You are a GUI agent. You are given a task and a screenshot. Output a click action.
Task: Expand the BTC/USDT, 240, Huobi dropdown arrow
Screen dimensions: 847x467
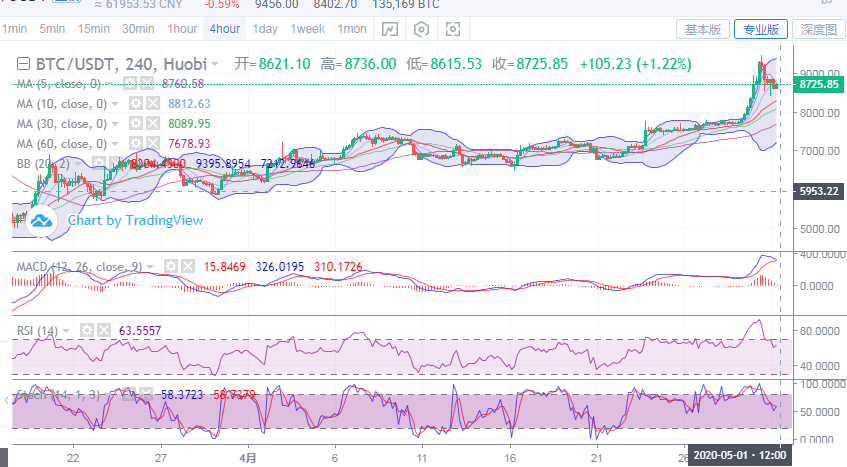tap(216, 64)
